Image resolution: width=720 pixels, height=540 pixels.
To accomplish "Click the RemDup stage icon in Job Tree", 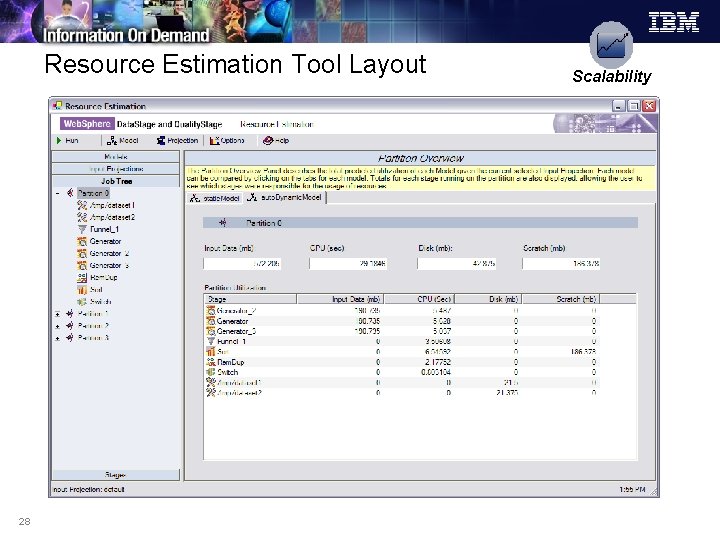I will pyautogui.click(x=82, y=277).
